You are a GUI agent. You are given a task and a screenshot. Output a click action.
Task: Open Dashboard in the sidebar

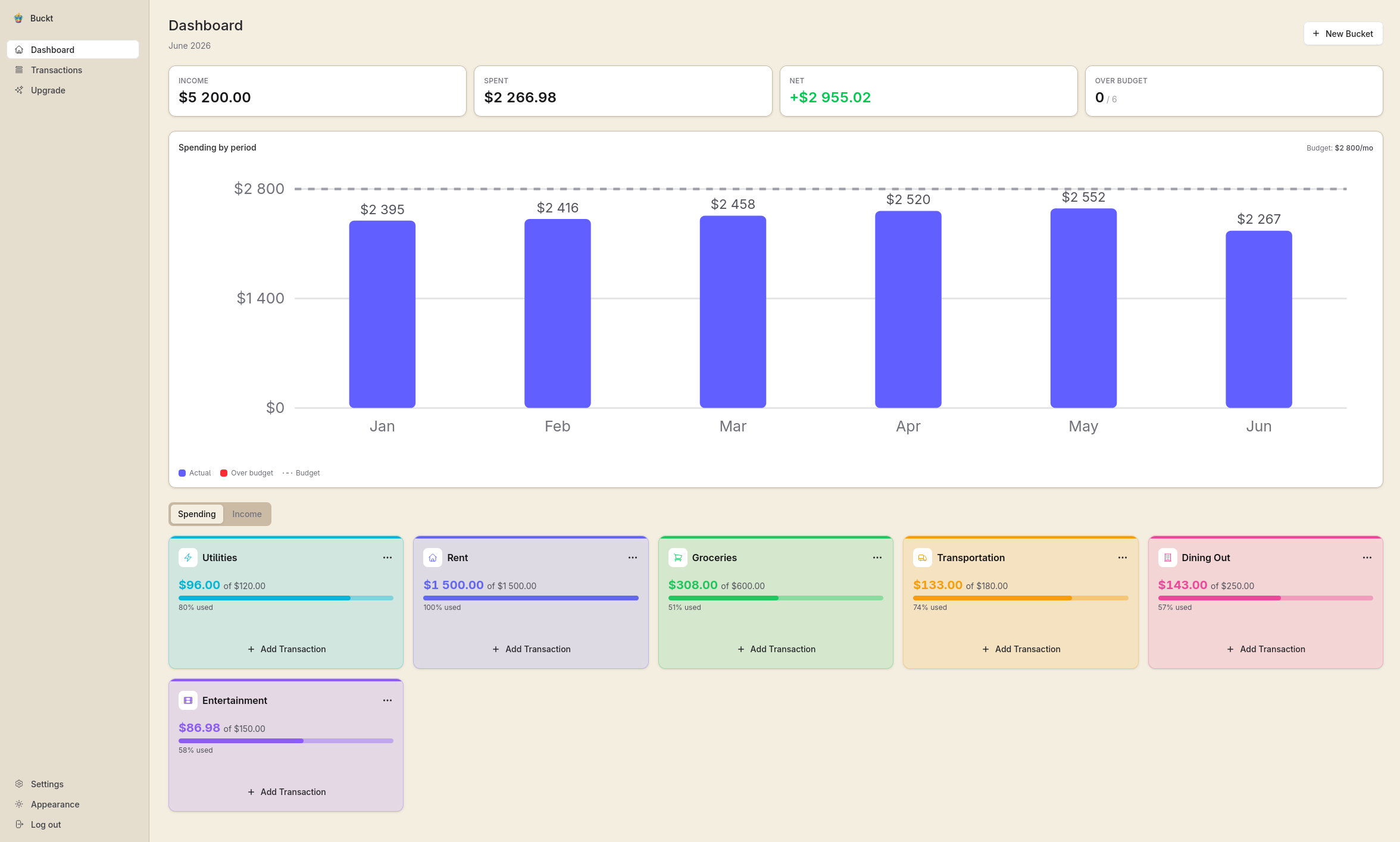73,49
